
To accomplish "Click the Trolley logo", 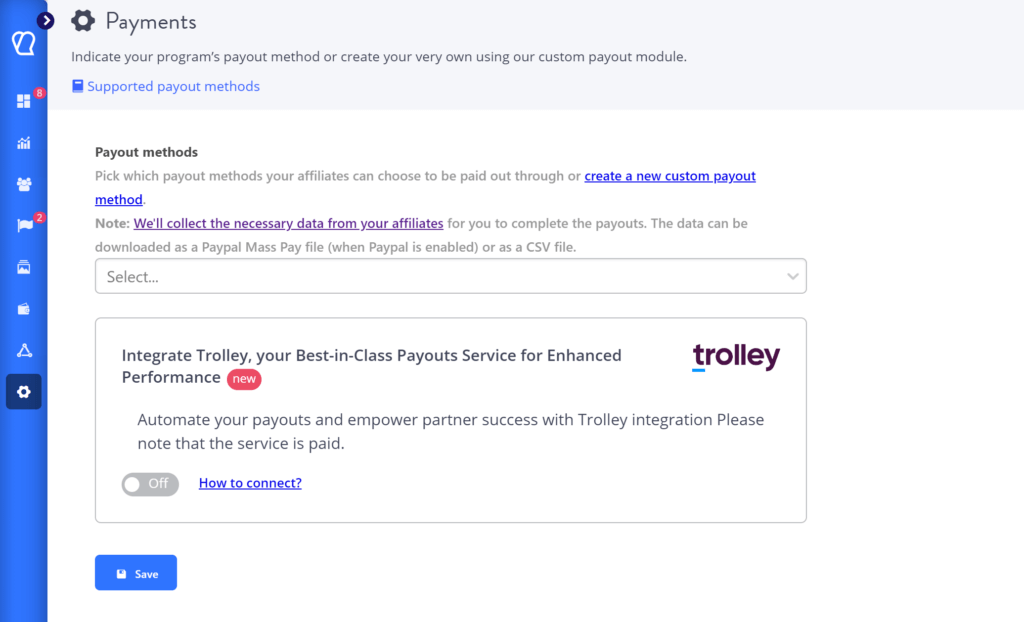I will tap(736, 357).
